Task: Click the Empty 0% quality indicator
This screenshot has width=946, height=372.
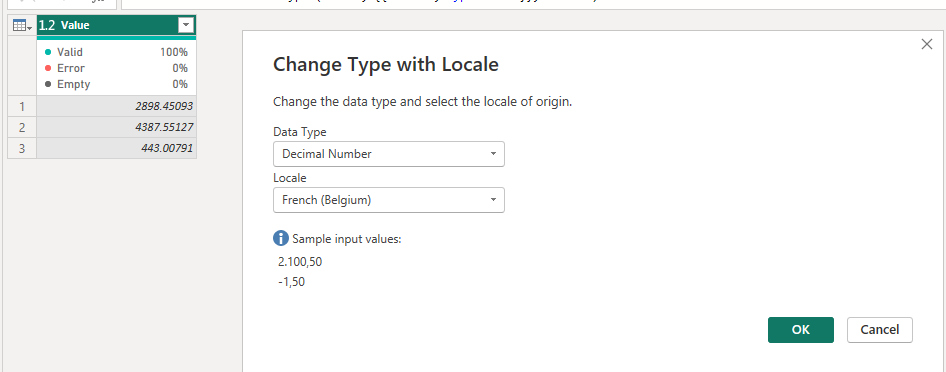Action: point(116,84)
